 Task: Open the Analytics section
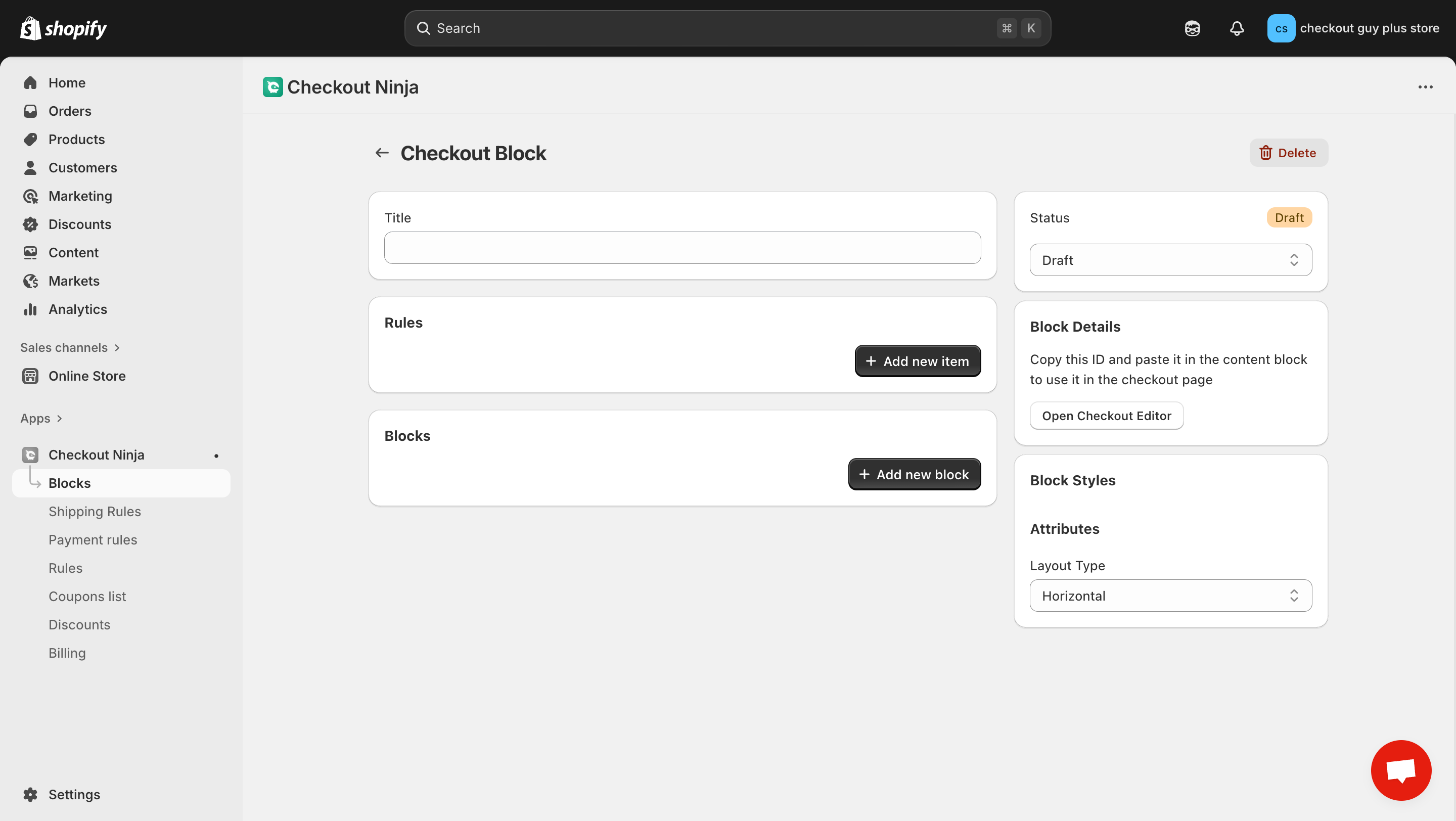[77, 309]
